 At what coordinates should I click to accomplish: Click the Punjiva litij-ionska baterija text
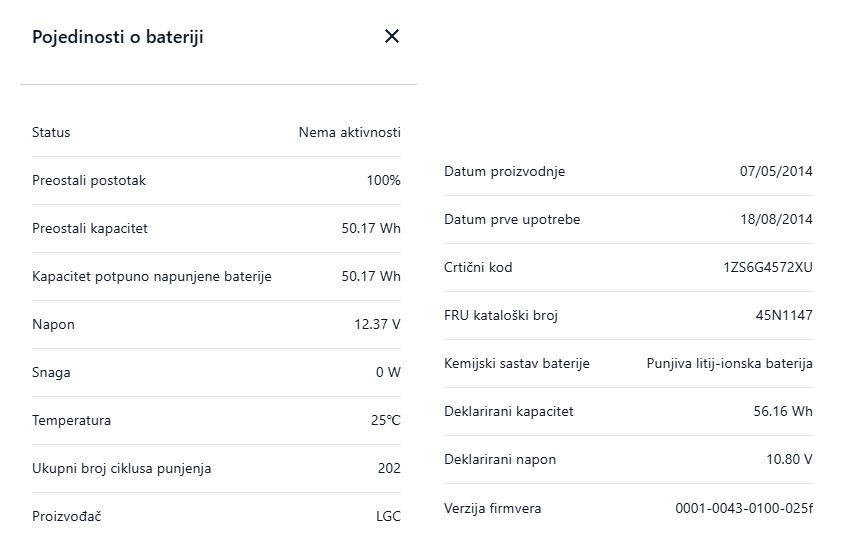(729, 364)
